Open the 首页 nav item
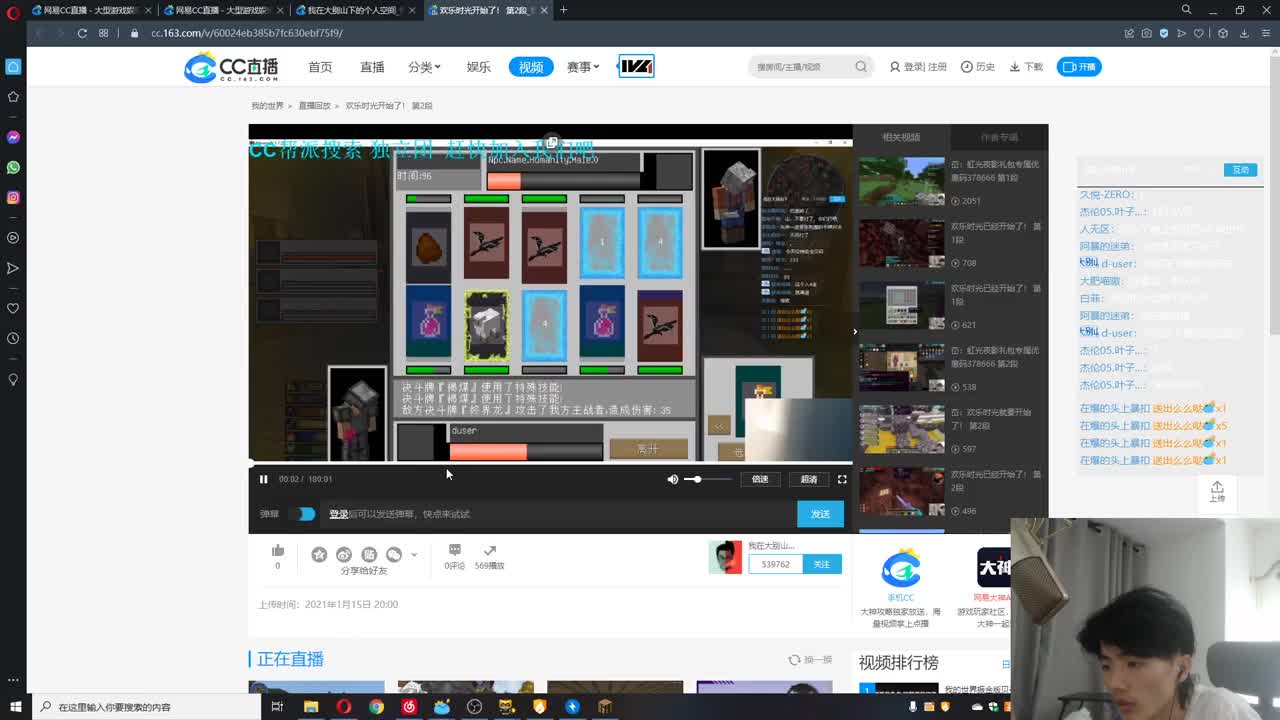The height and width of the screenshot is (720, 1280). 320,67
